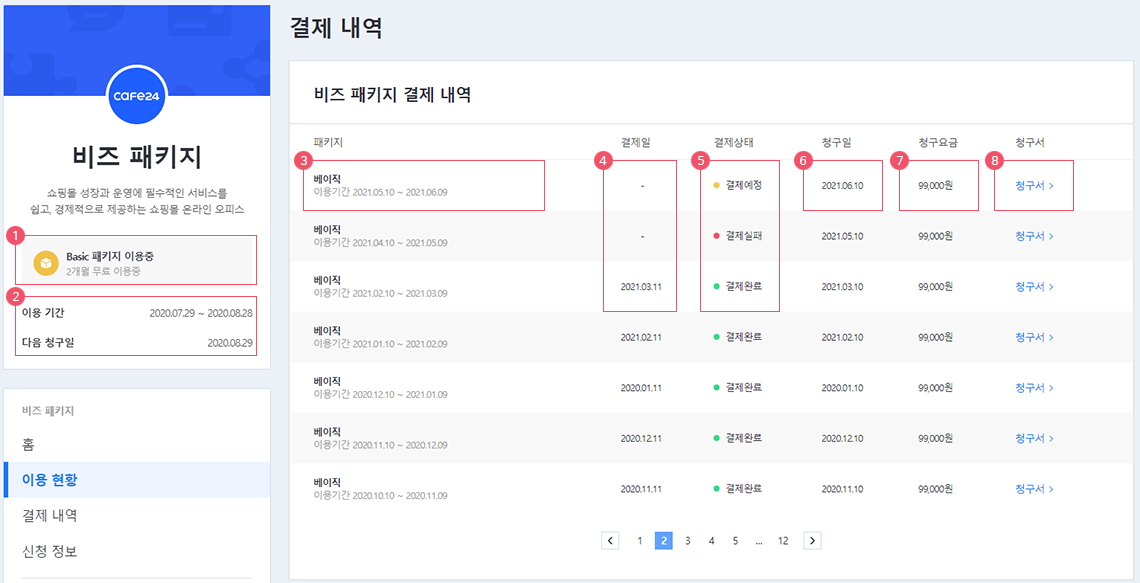Click the 청구요금 column header
The width and height of the screenshot is (1140, 583).
coord(938,142)
